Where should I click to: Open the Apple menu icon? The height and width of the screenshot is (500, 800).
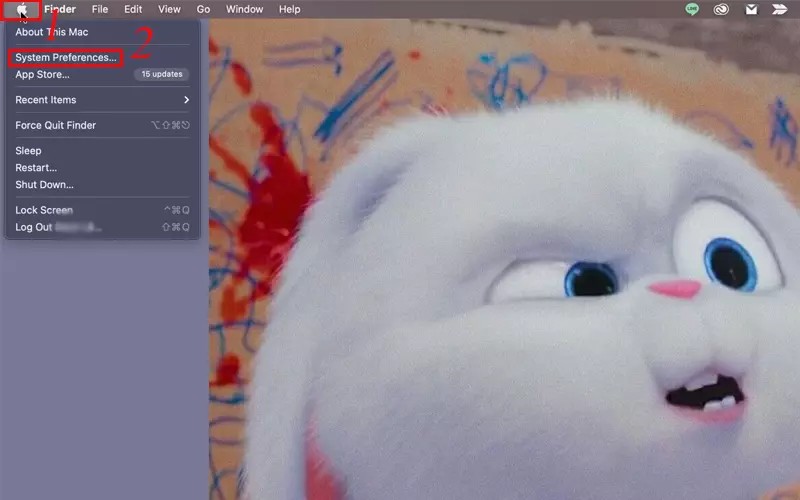coord(21,9)
